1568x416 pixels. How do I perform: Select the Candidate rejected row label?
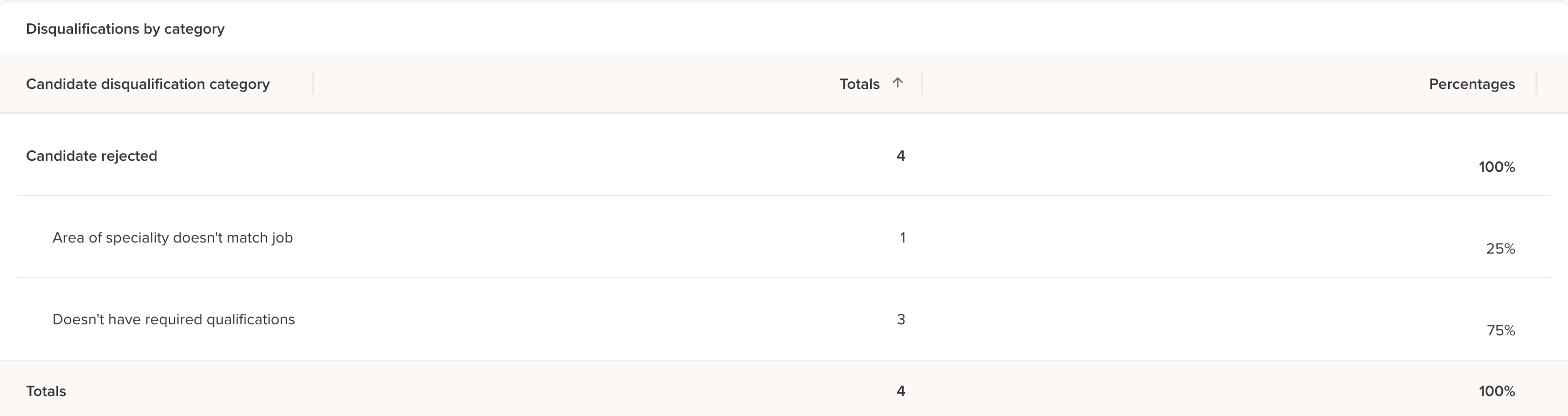pyautogui.click(x=91, y=156)
